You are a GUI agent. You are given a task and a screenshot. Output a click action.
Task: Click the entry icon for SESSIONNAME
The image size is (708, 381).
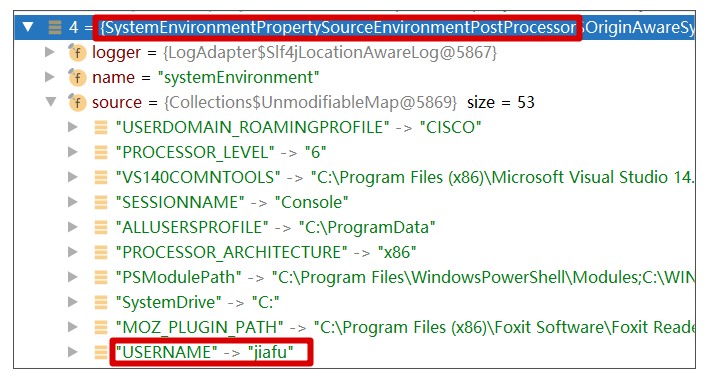tap(101, 202)
